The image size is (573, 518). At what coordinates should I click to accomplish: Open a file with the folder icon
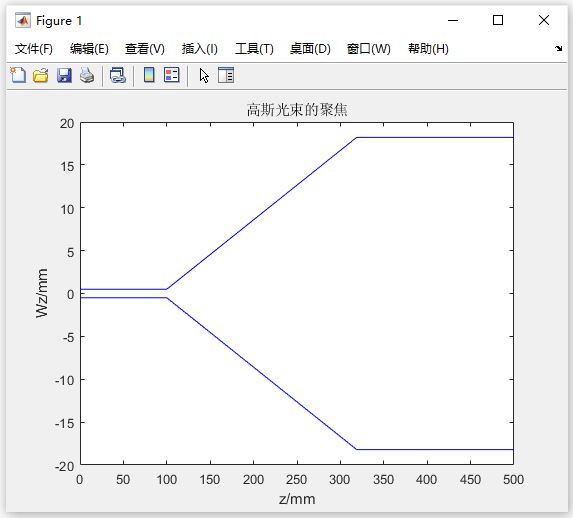click(x=41, y=75)
